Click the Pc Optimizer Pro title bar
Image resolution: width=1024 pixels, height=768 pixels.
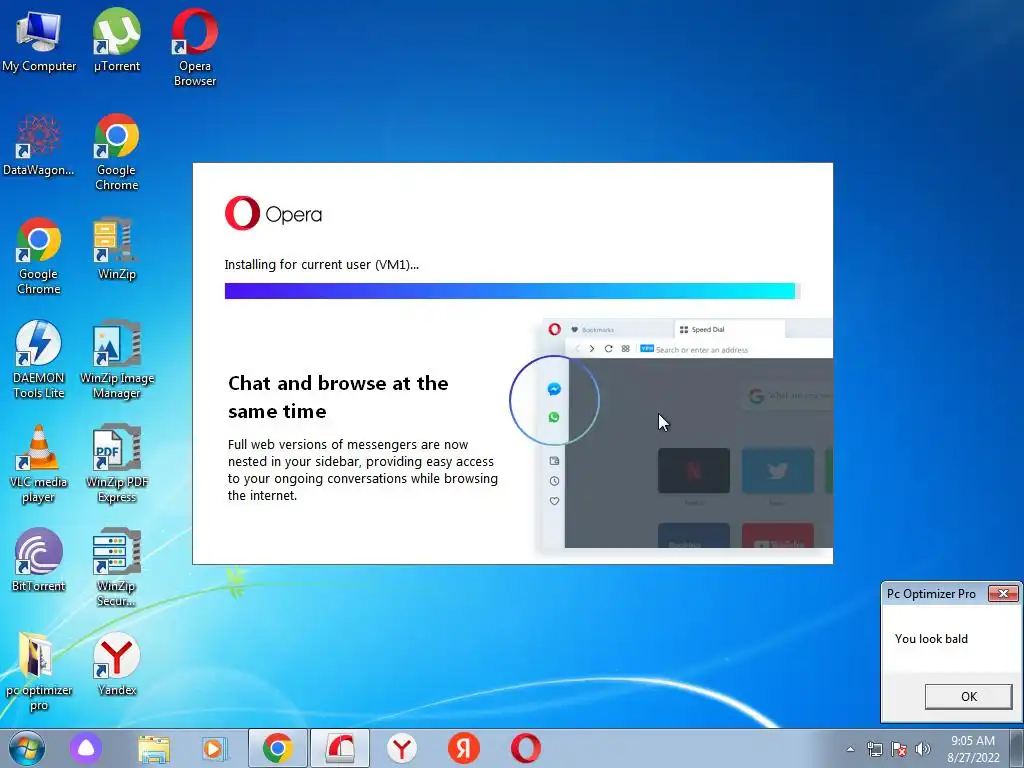point(934,594)
